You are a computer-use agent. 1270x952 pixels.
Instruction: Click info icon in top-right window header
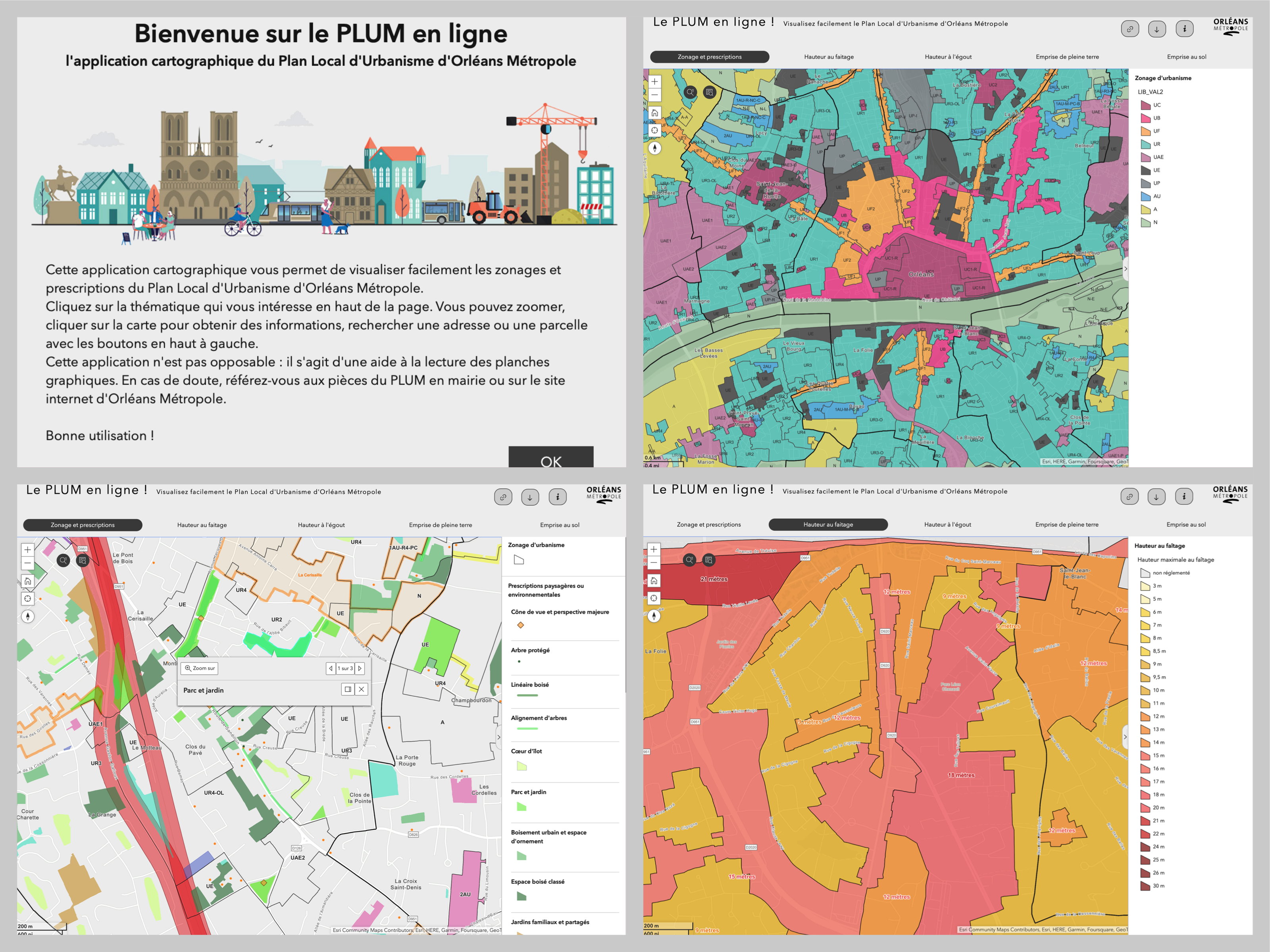tap(1184, 29)
